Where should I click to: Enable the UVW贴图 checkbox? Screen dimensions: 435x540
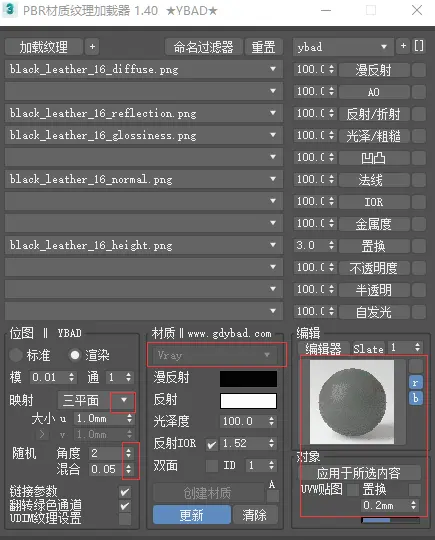(352, 489)
